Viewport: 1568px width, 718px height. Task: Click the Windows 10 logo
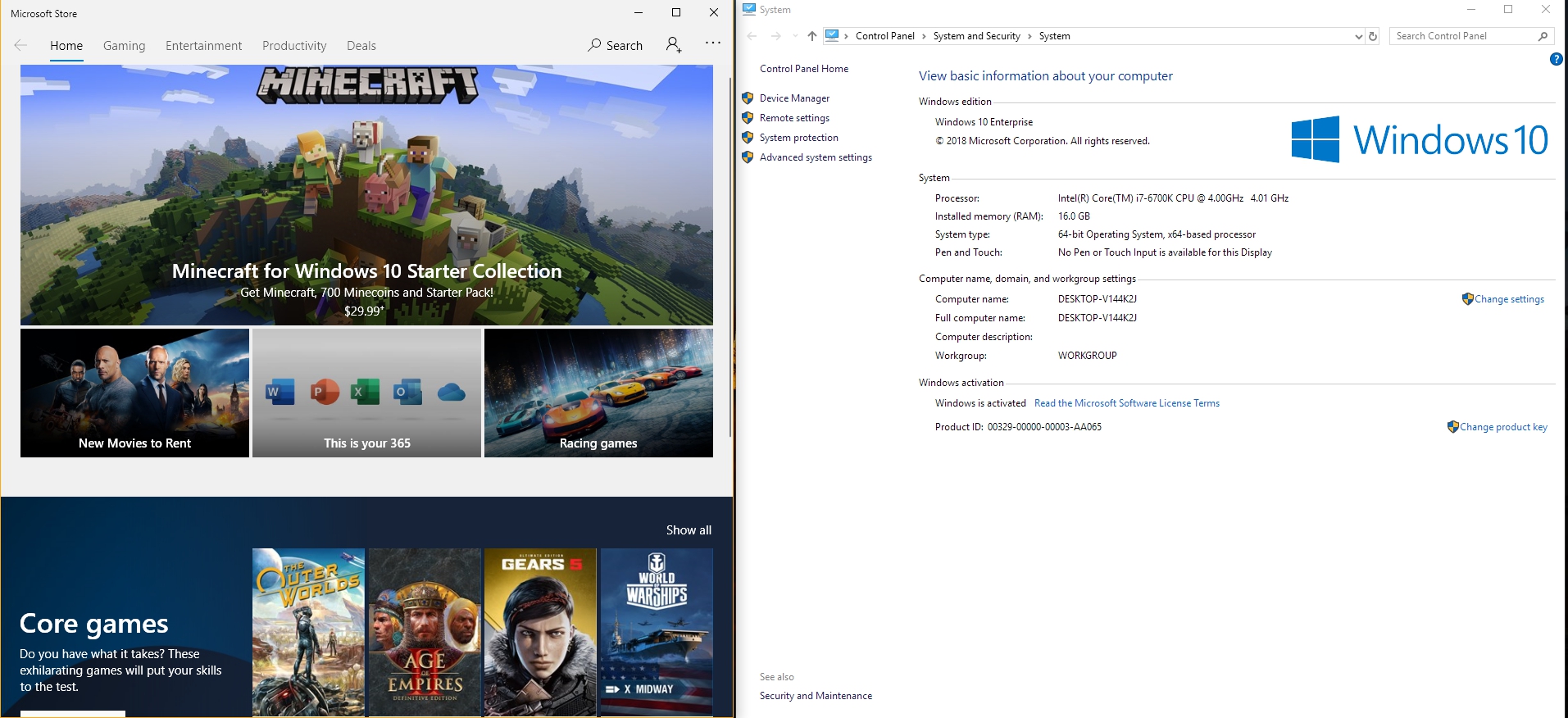coord(1420,139)
